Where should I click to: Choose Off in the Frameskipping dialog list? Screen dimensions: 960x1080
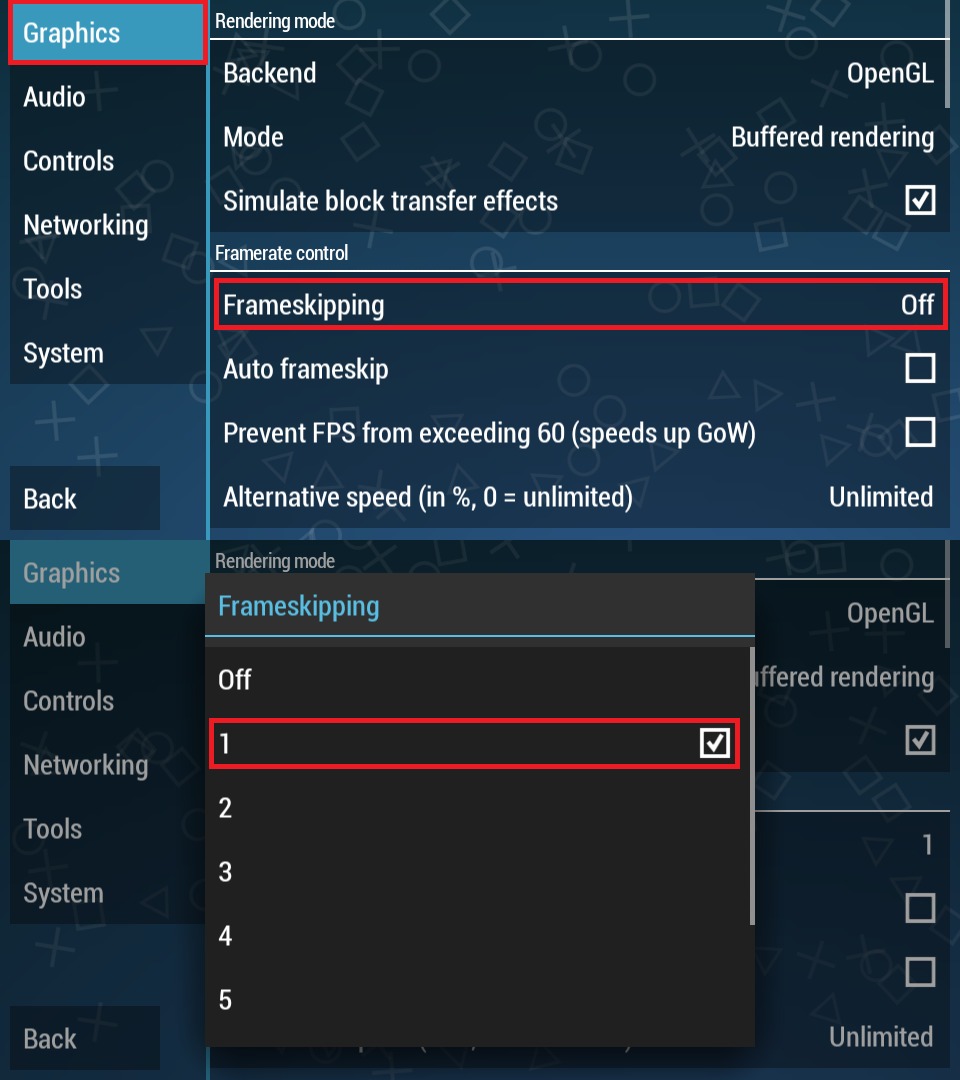tap(475, 680)
